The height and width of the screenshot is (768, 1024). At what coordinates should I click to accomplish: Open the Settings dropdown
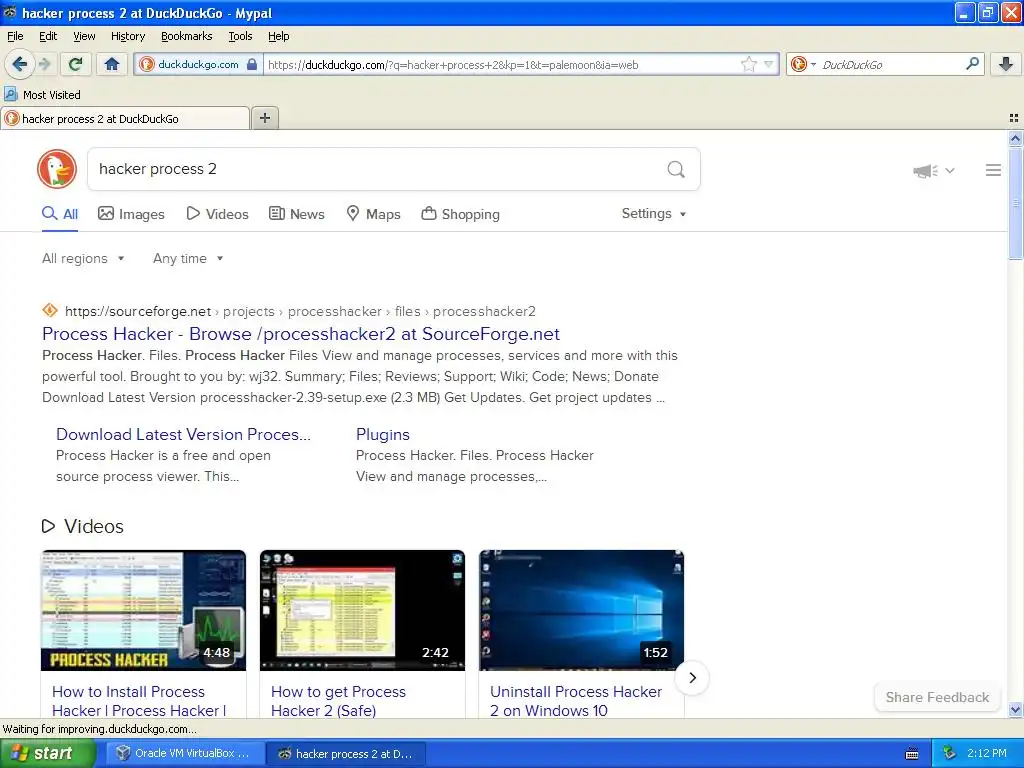pos(654,214)
